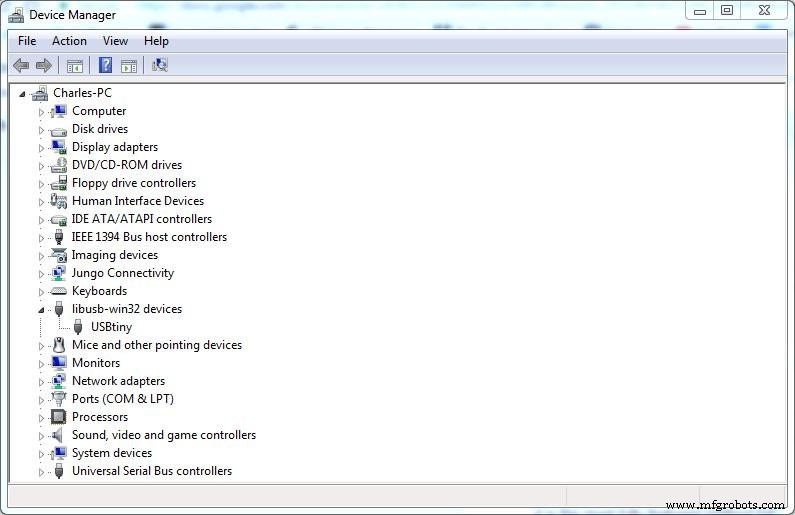Select Mice and other pointing devices label

pyautogui.click(x=157, y=345)
